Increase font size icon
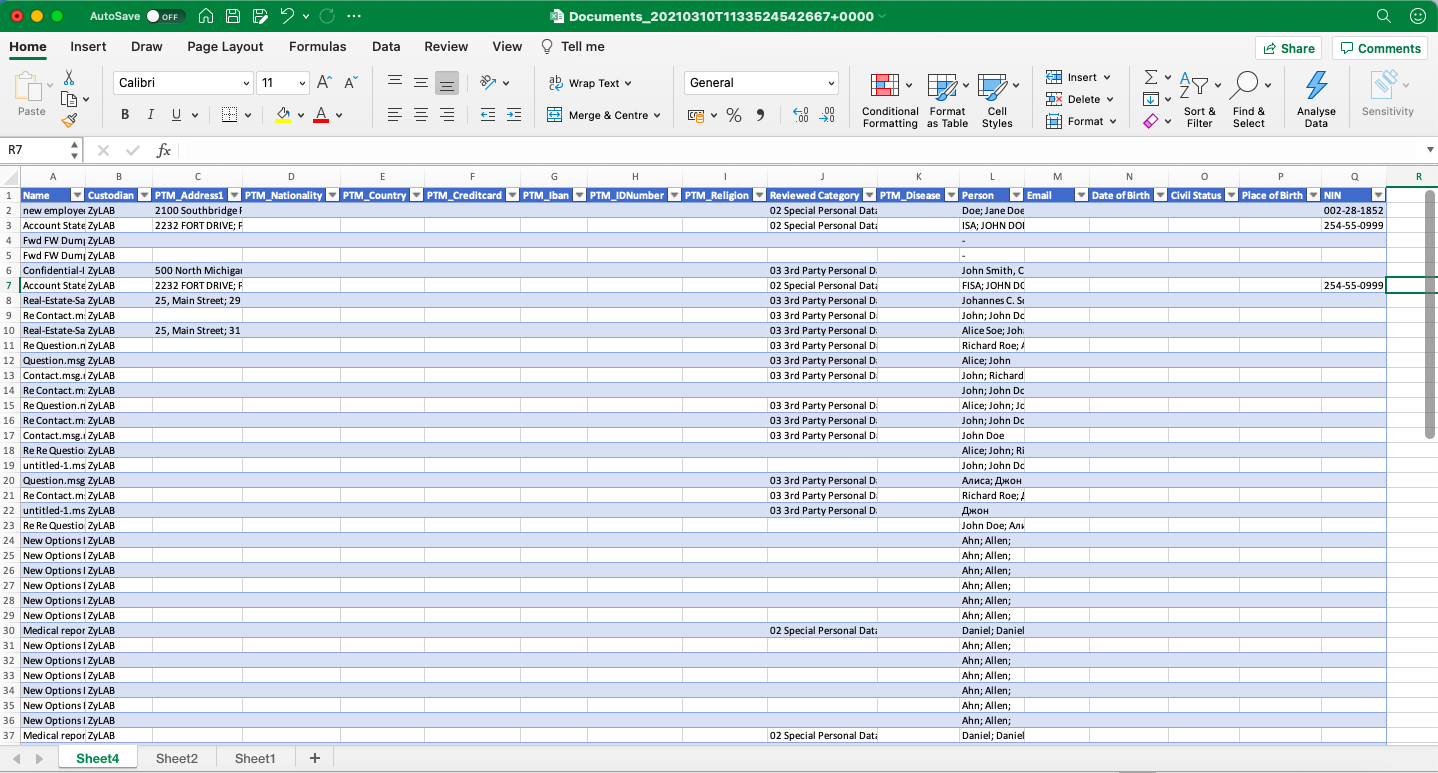Image resolution: width=1438 pixels, height=773 pixels. point(324,83)
